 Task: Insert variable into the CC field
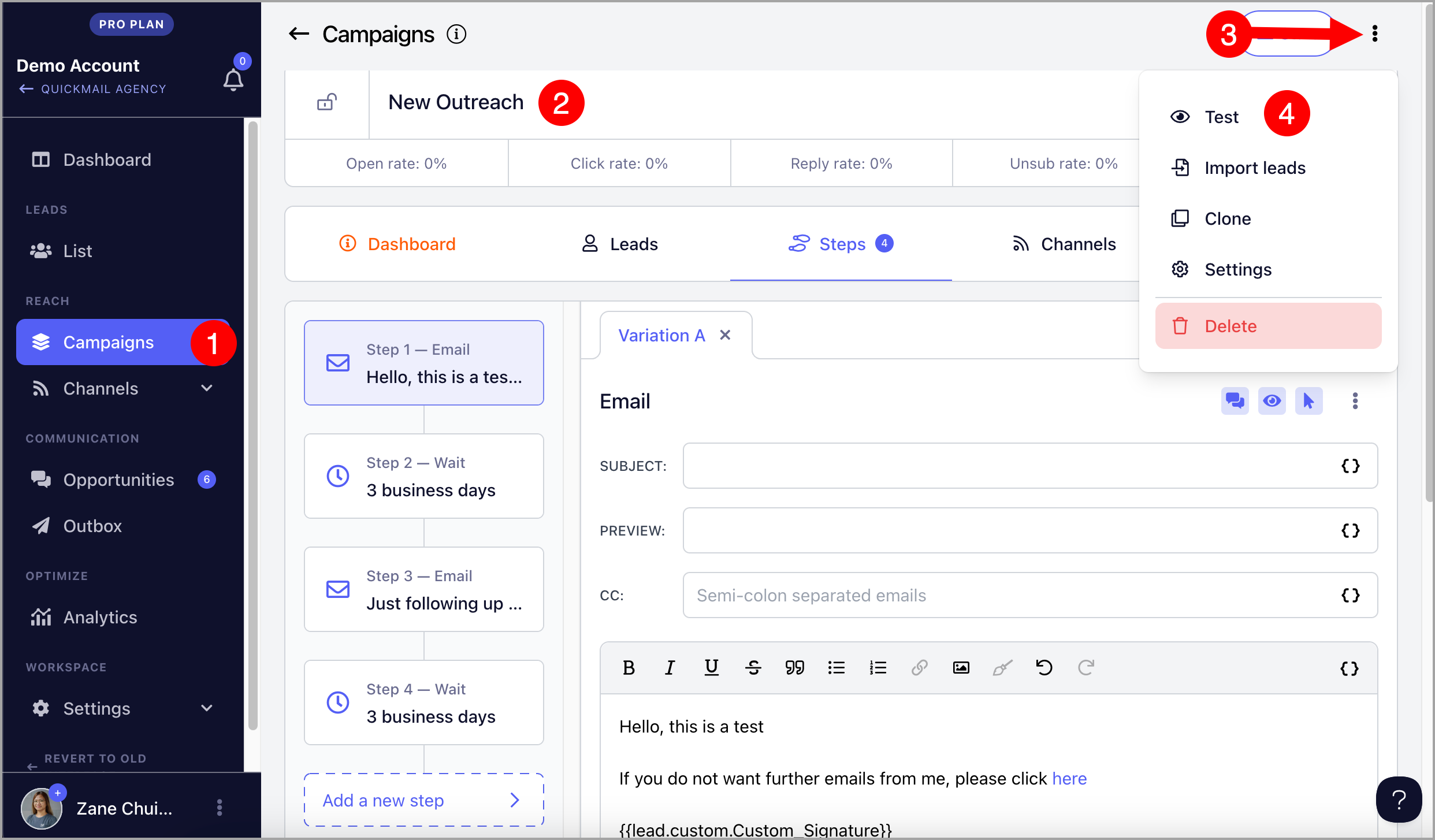(1351, 595)
